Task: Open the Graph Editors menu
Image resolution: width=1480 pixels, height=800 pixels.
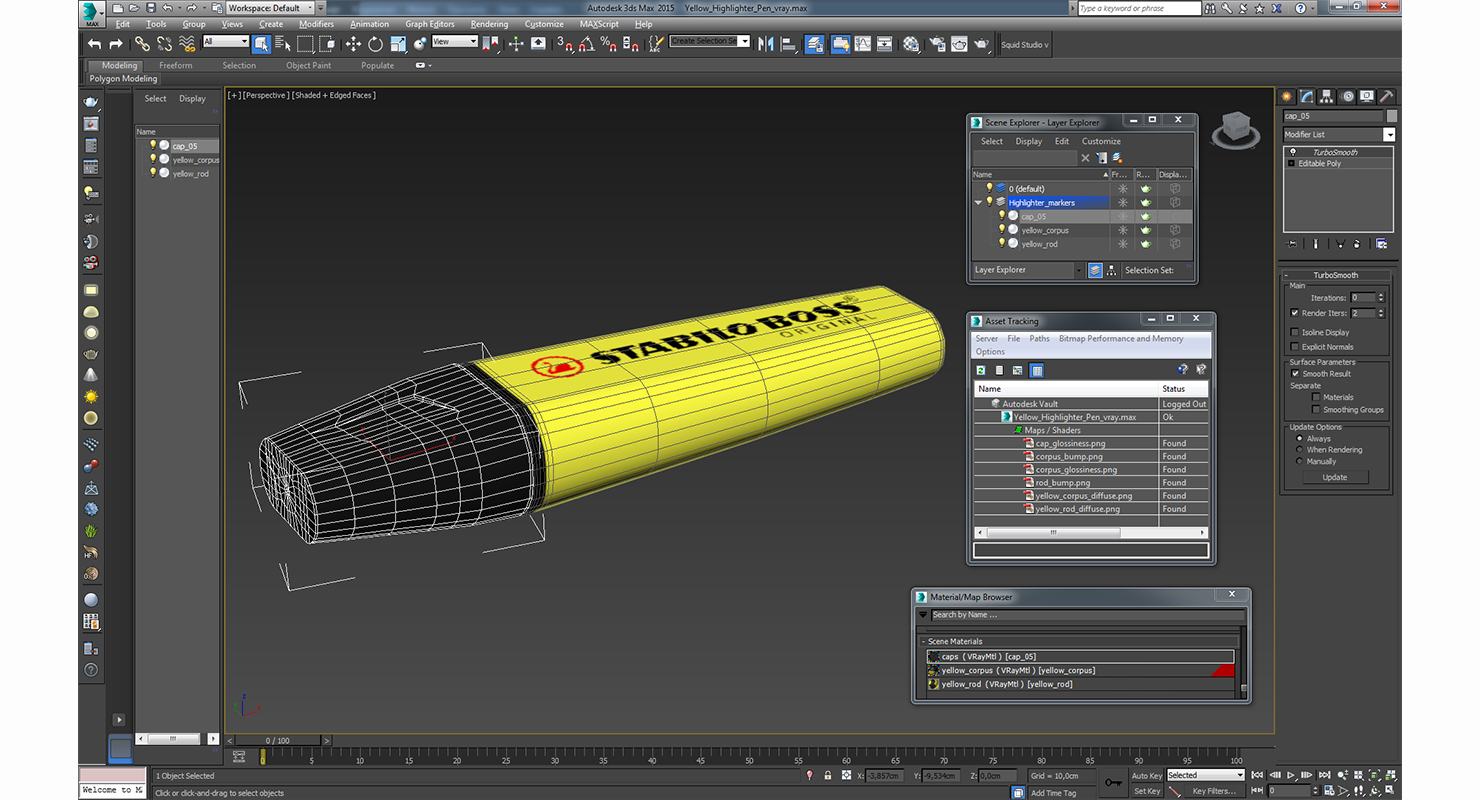Action: 429,24
